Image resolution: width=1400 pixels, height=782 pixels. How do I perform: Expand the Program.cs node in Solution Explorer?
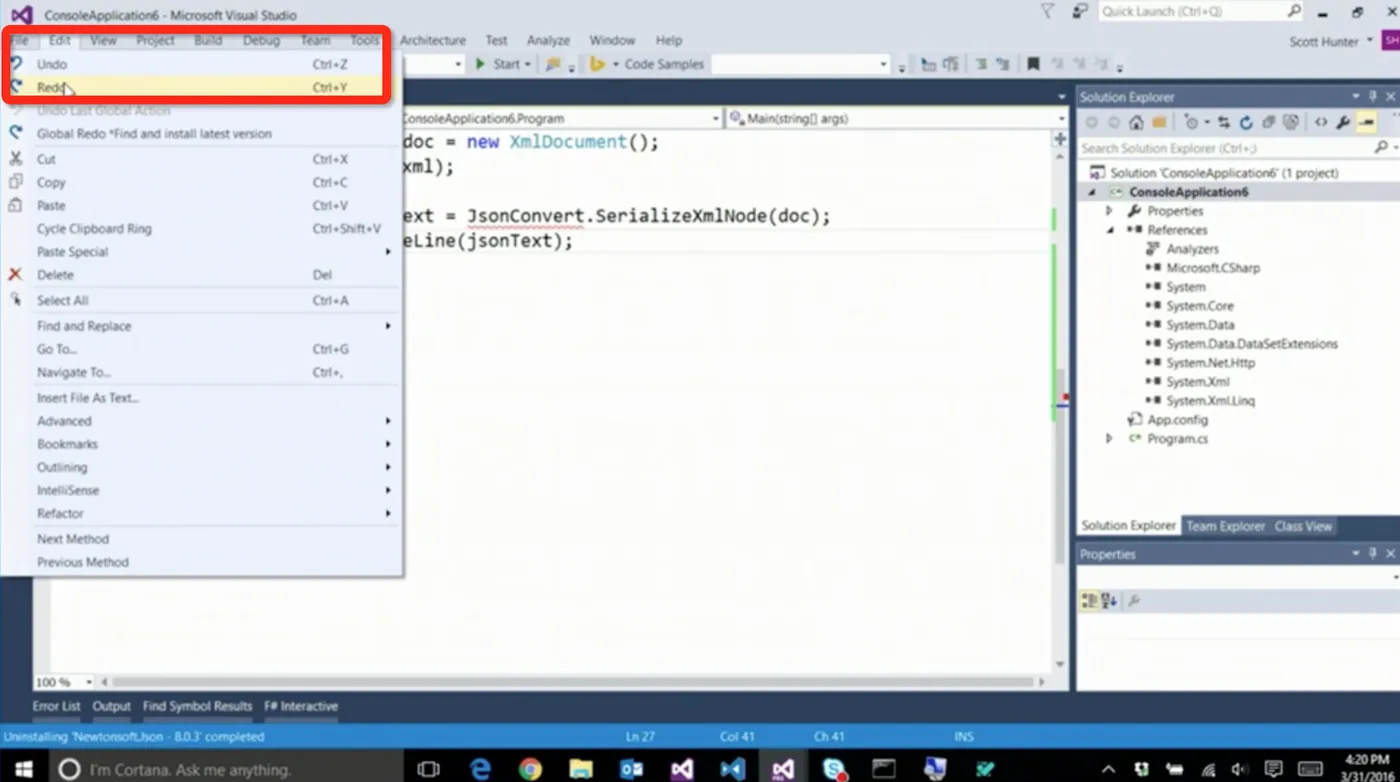[1109, 439]
